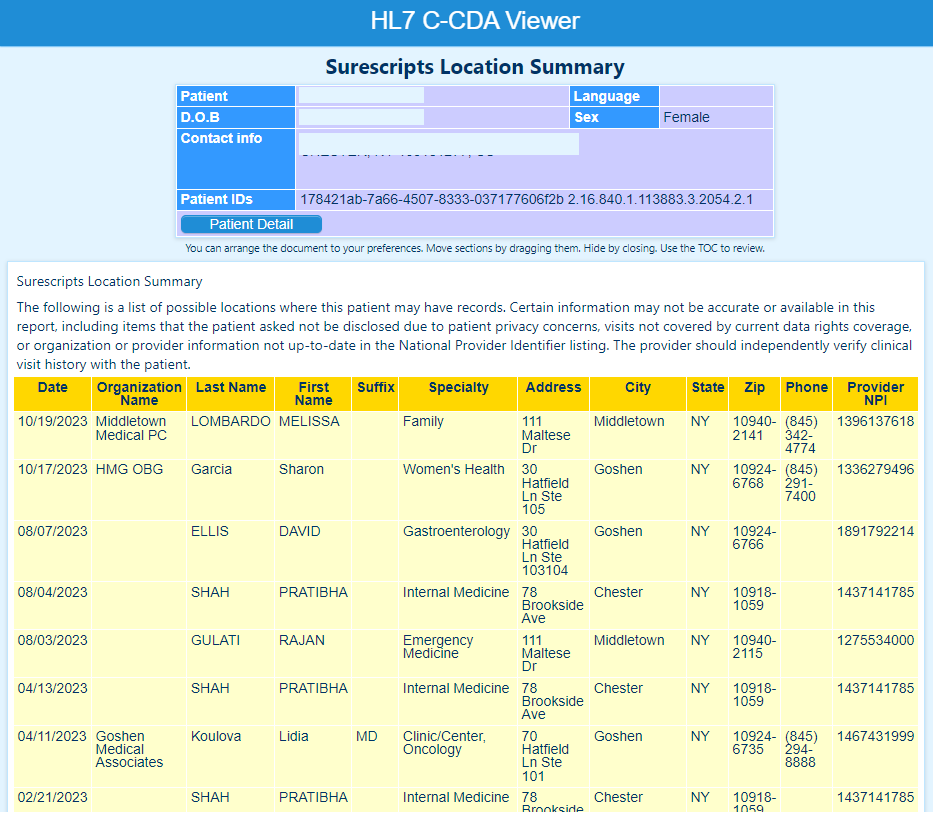
Task: Click the Emergency Medicine specialty cell
Action: (438, 647)
